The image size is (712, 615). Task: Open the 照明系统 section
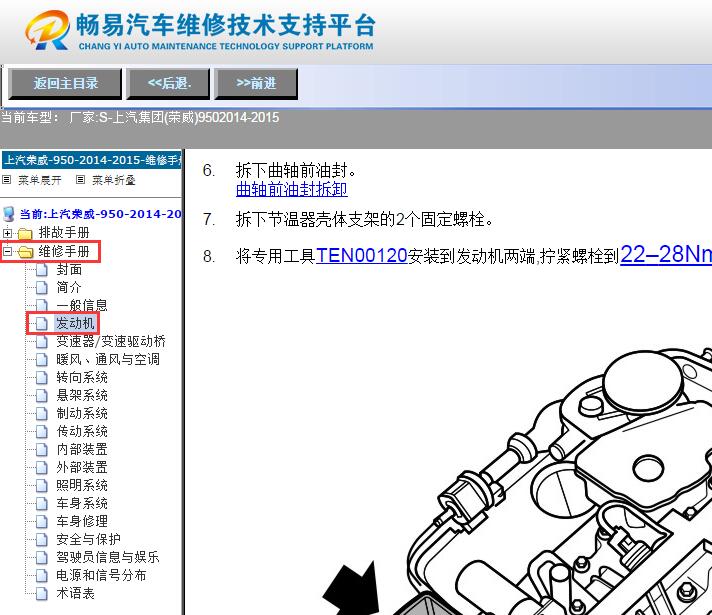pyautogui.click(x=82, y=485)
